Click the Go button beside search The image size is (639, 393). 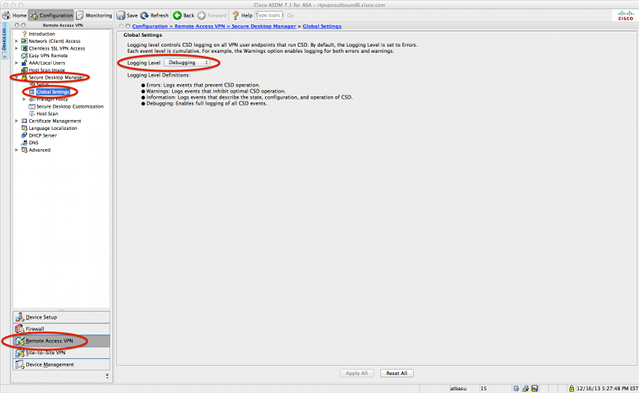[x=290, y=15]
